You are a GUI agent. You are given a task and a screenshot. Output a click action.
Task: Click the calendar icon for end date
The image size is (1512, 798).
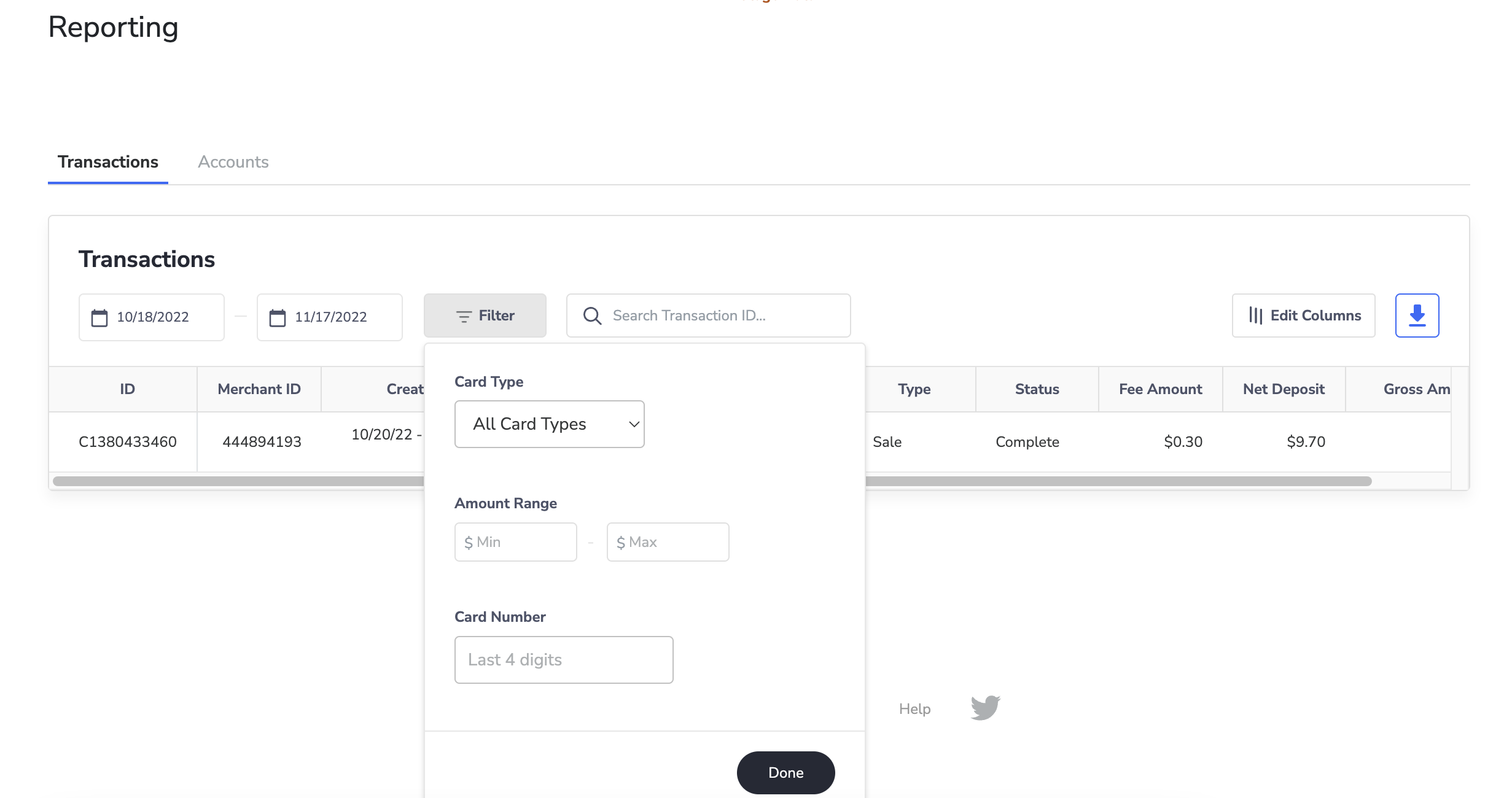(x=277, y=317)
